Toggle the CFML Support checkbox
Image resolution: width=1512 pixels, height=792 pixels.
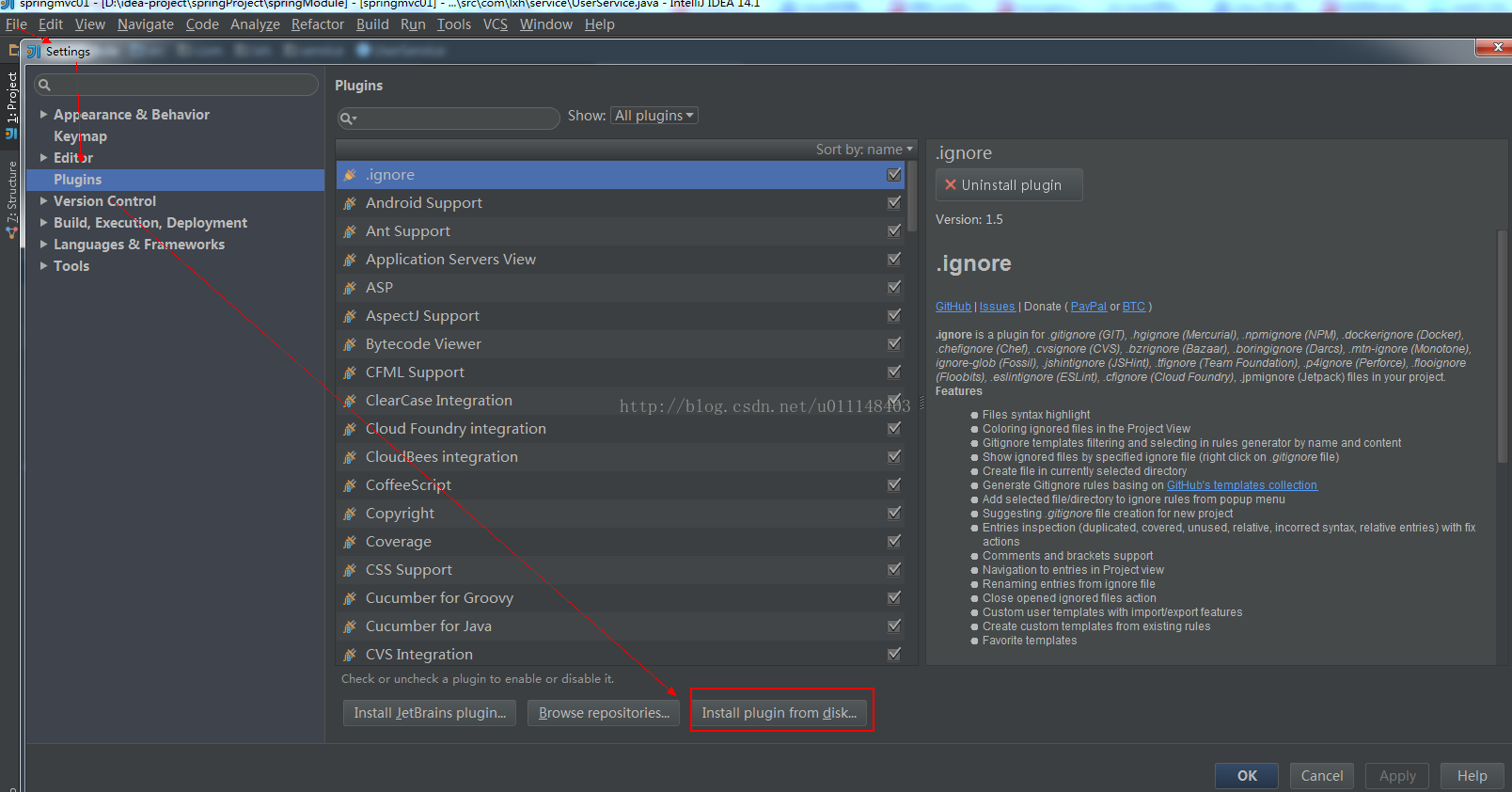click(x=894, y=372)
